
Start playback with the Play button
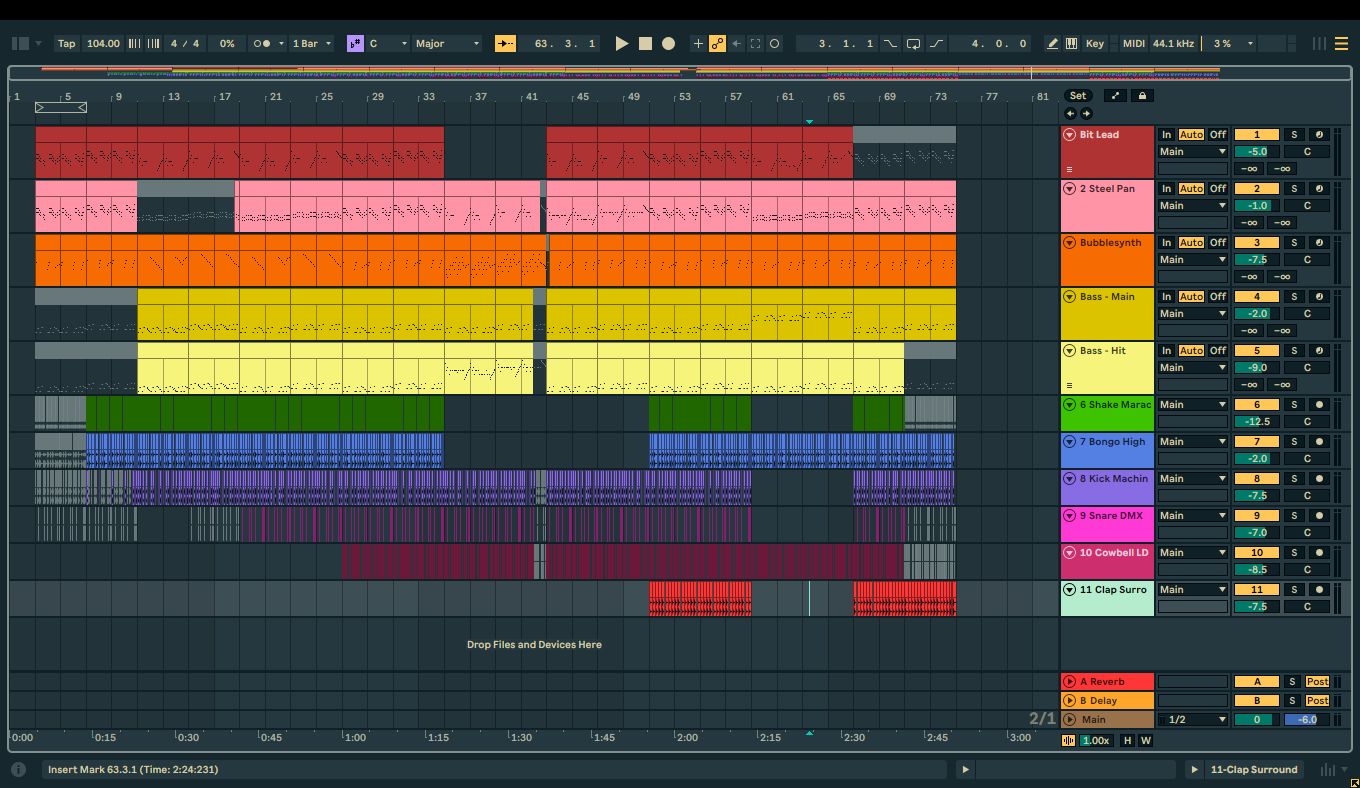[621, 44]
